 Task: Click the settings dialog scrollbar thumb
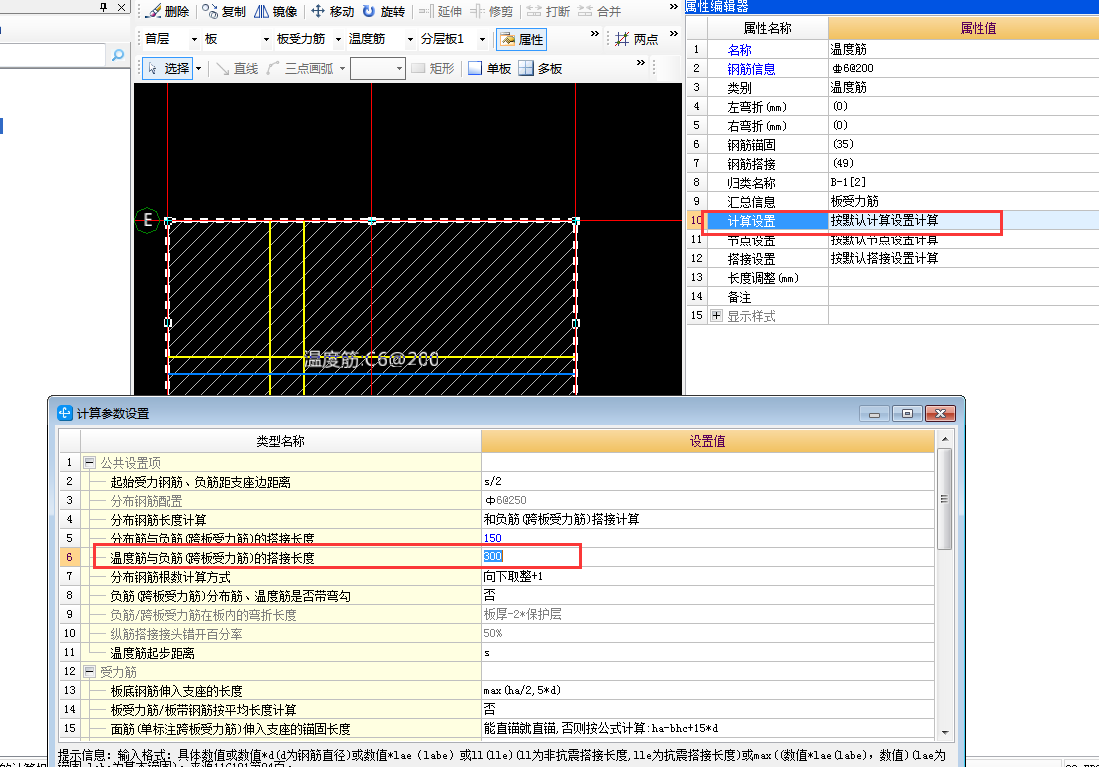944,498
